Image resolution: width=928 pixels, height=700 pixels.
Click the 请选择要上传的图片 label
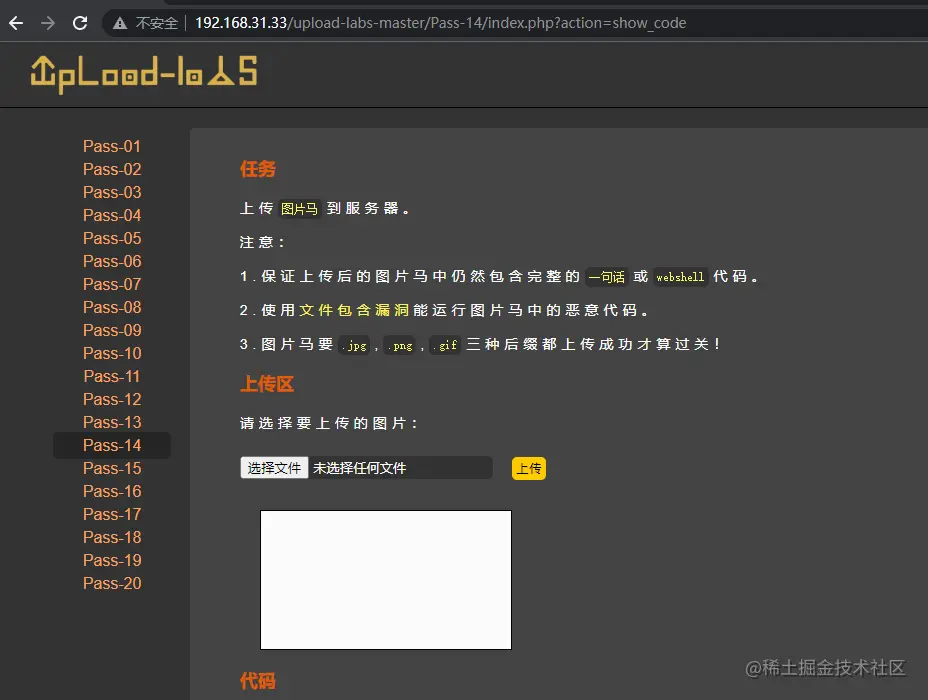pyautogui.click(x=328, y=423)
